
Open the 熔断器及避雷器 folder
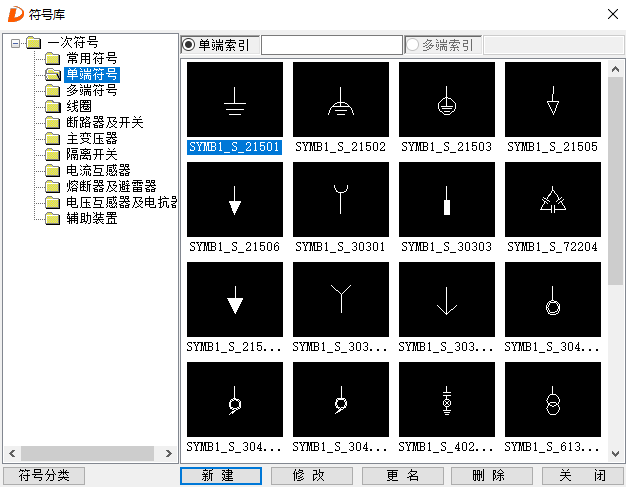point(111,186)
